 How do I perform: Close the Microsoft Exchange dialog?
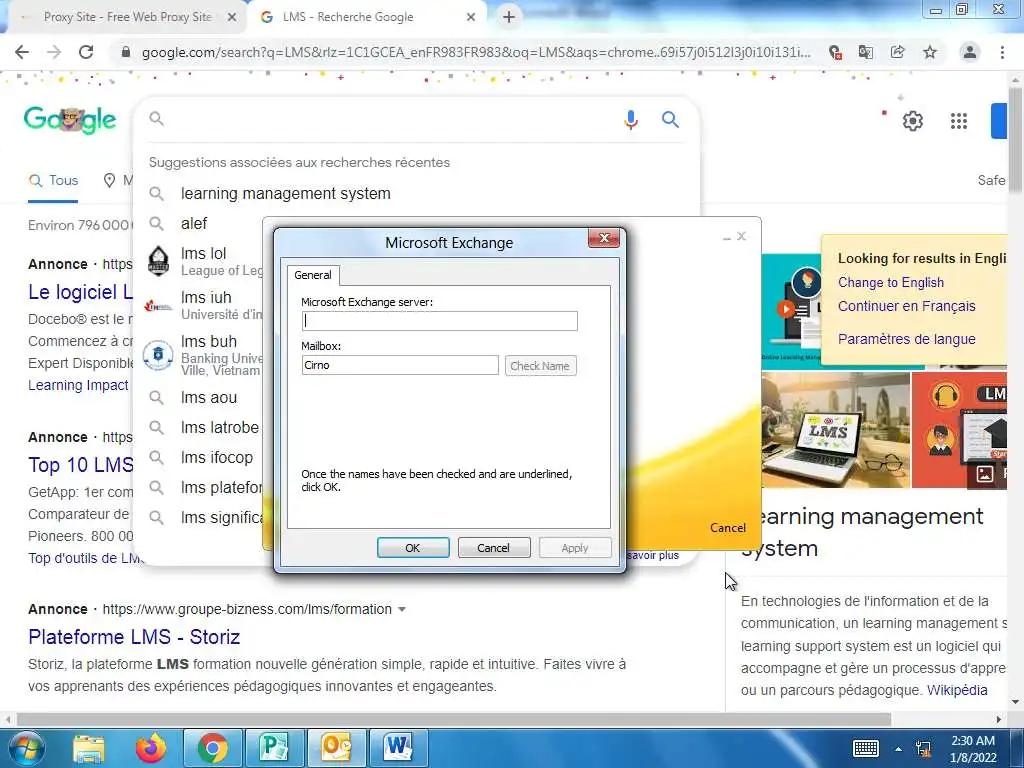pyautogui.click(x=604, y=238)
